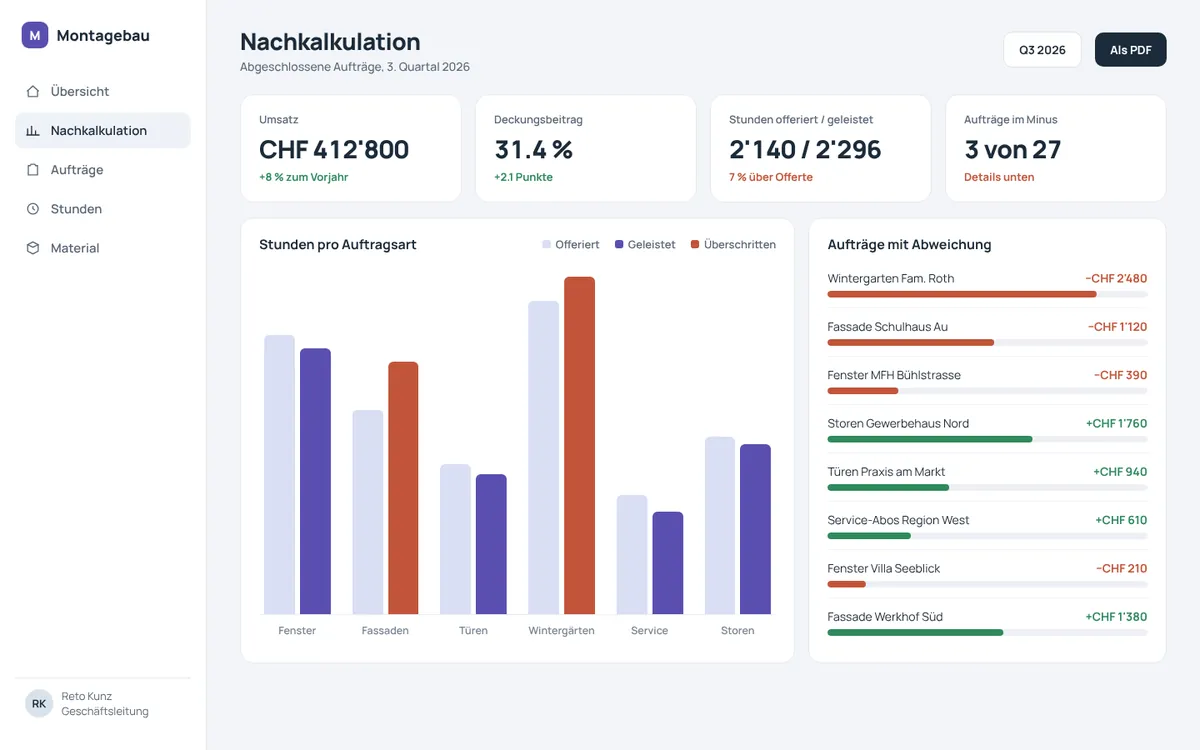Click the Geleistet legend swatch
The image size is (1200, 750).
pyautogui.click(x=619, y=244)
